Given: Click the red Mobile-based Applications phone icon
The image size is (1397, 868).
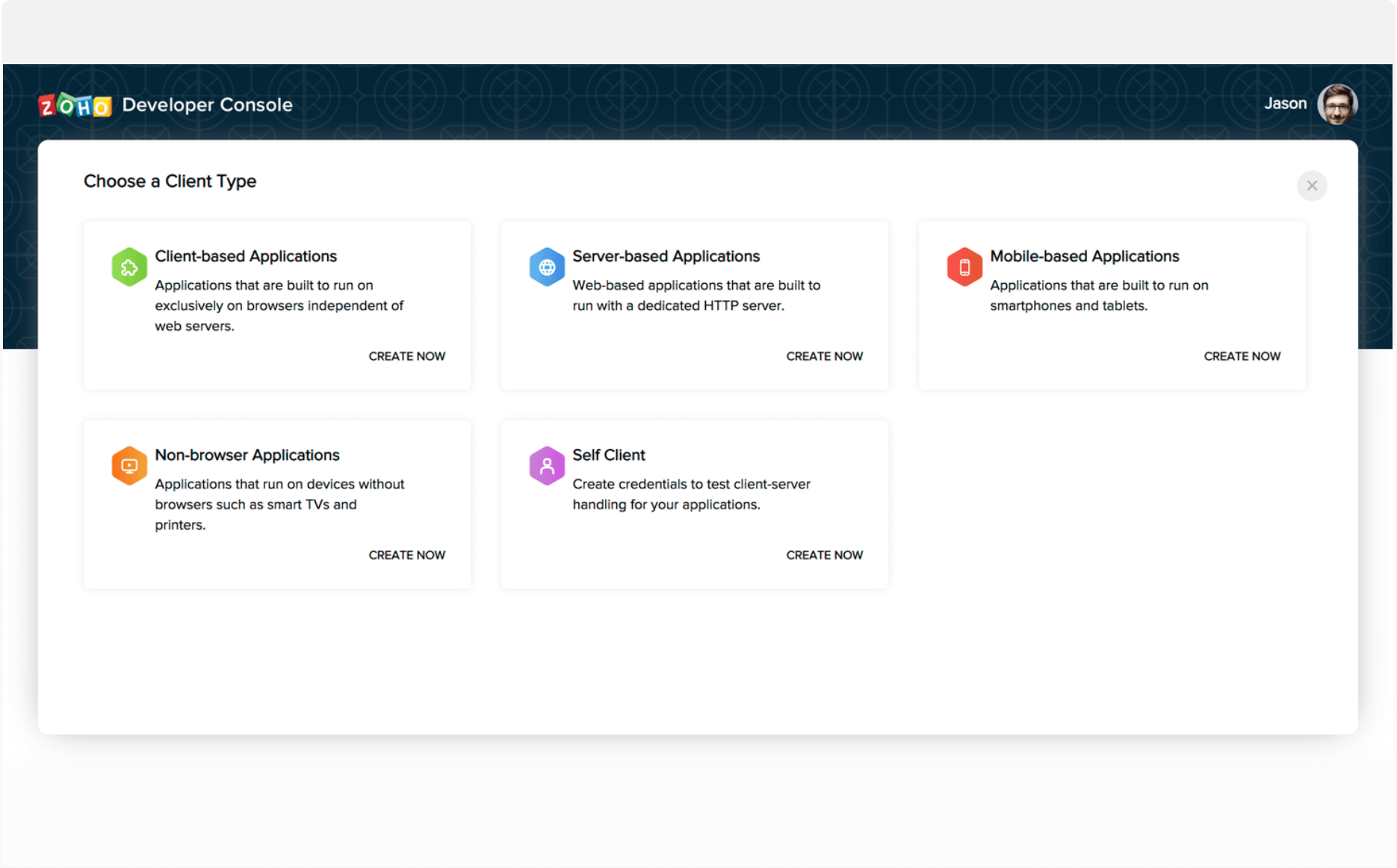Looking at the screenshot, I should click(964, 267).
